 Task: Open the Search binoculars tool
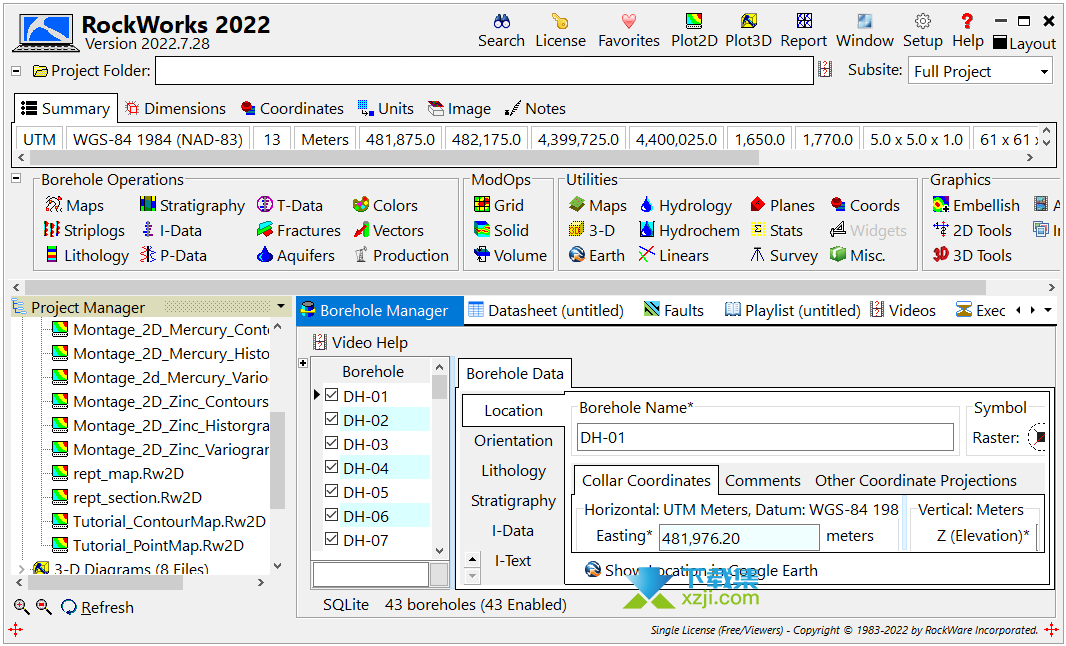click(x=501, y=31)
